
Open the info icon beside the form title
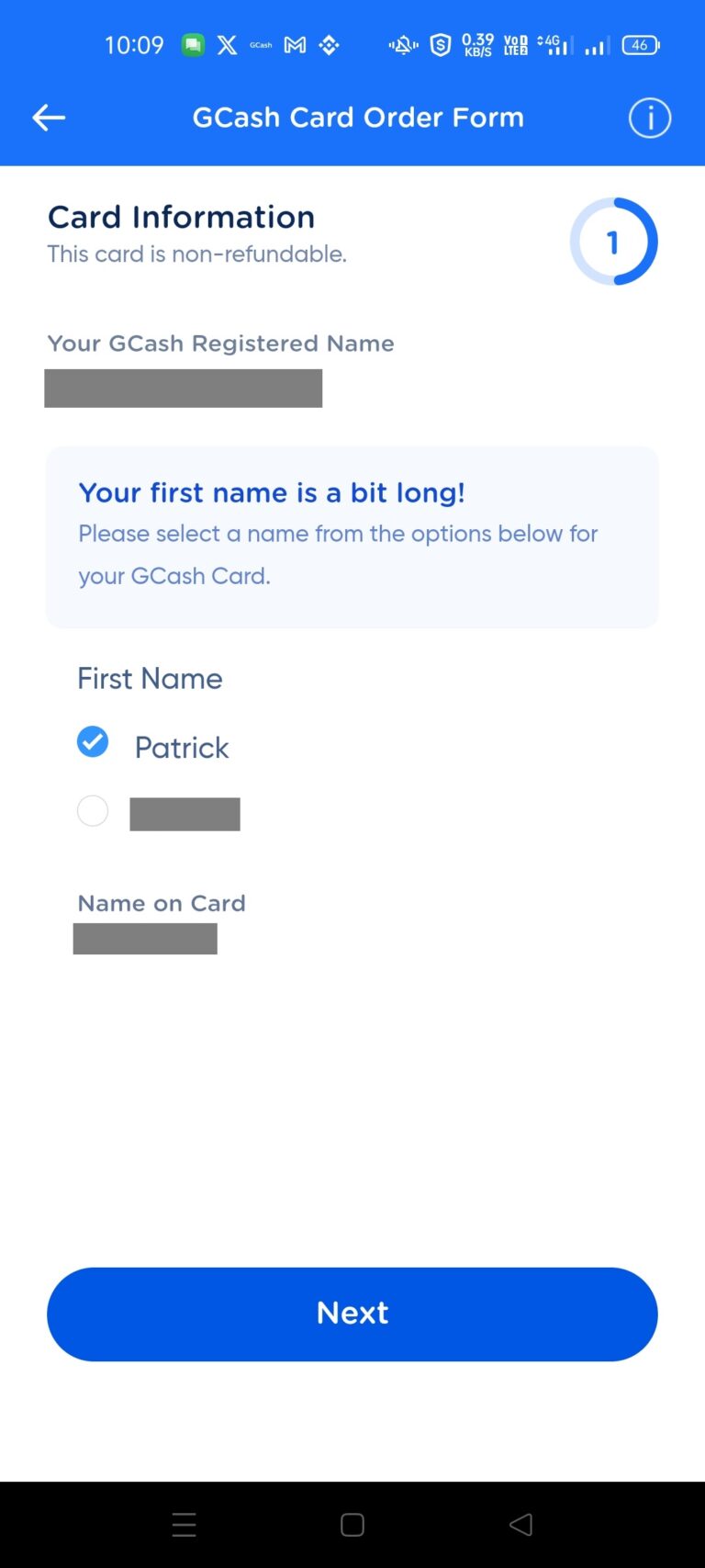pyautogui.click(x=649, y=118)
